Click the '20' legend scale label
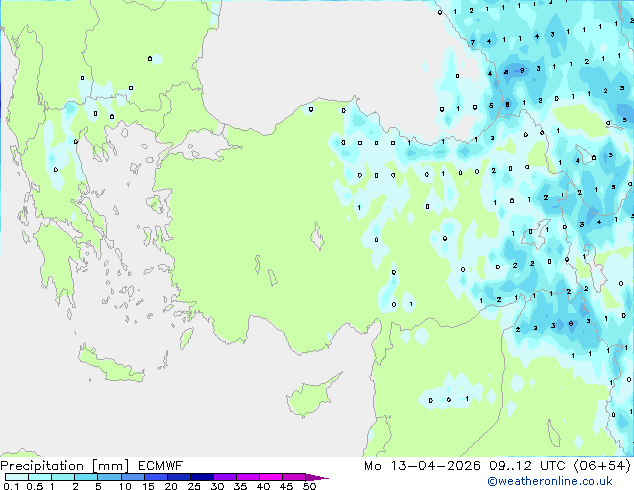 point(171,486)
